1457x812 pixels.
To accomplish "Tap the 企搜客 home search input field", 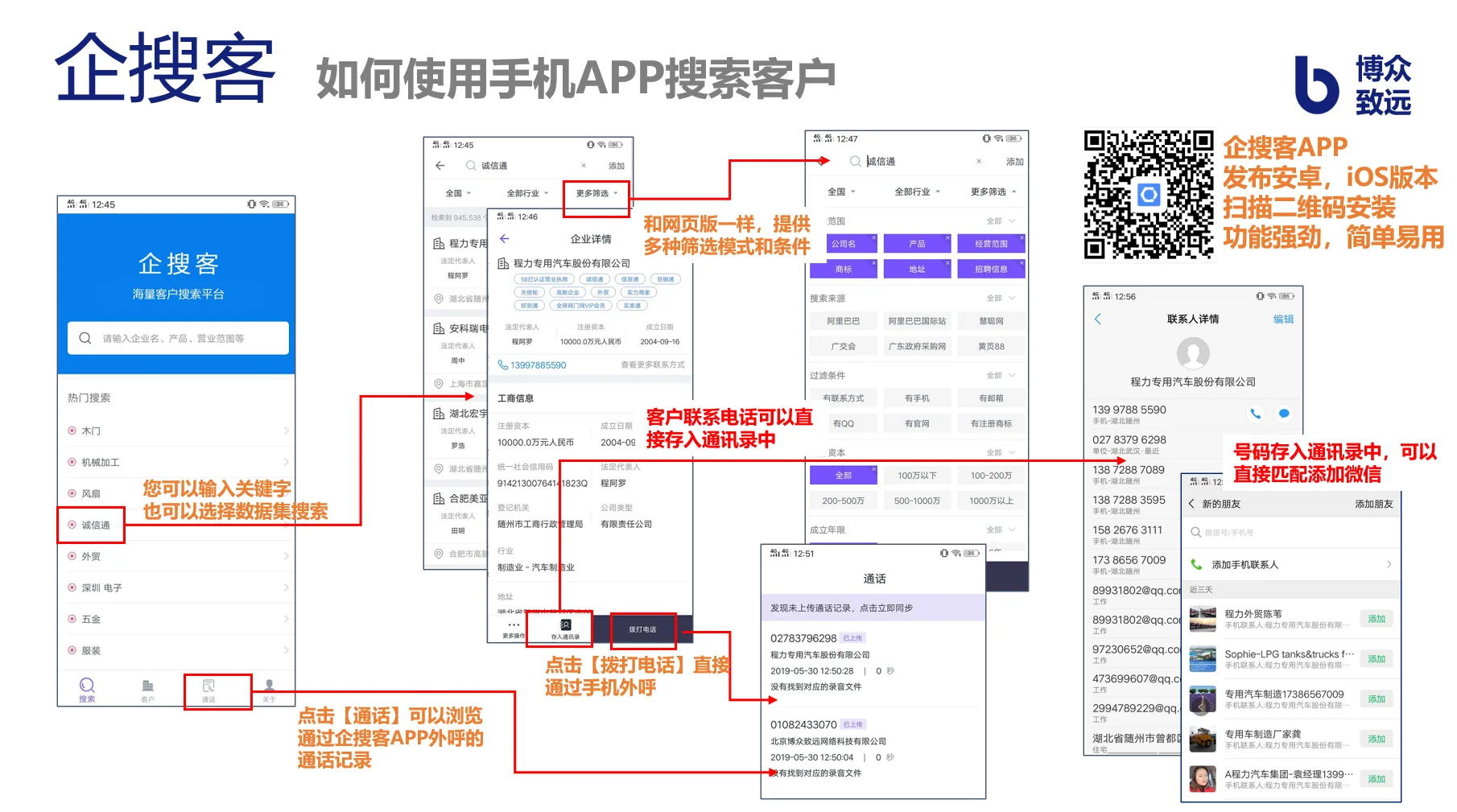I will 178,338.
